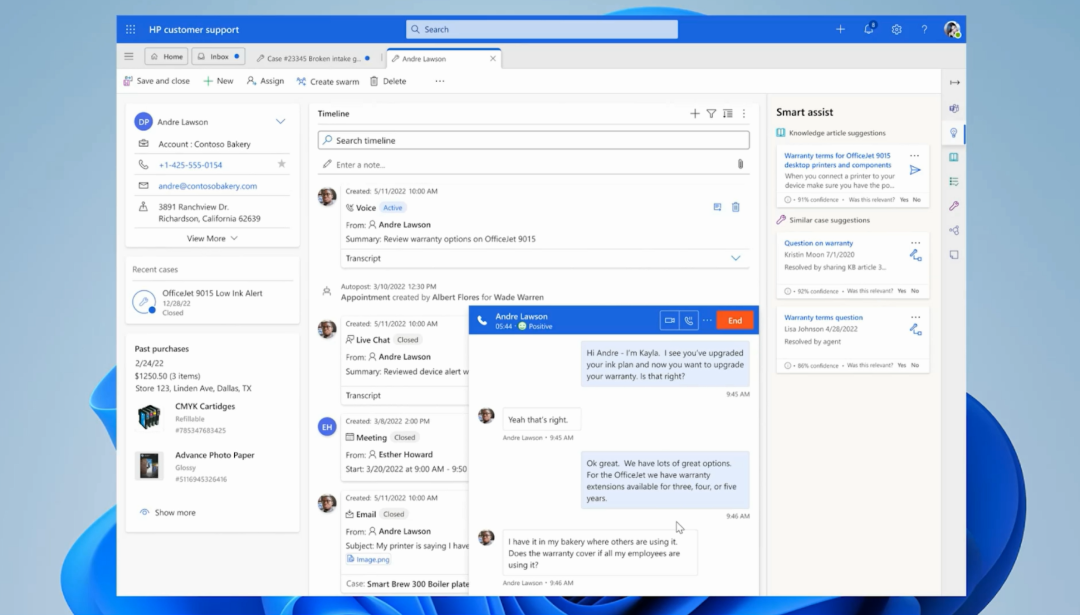Attach a file with paperclip icon
Viewport: 1080px width, 615px height.
click(x=740, y=164)
